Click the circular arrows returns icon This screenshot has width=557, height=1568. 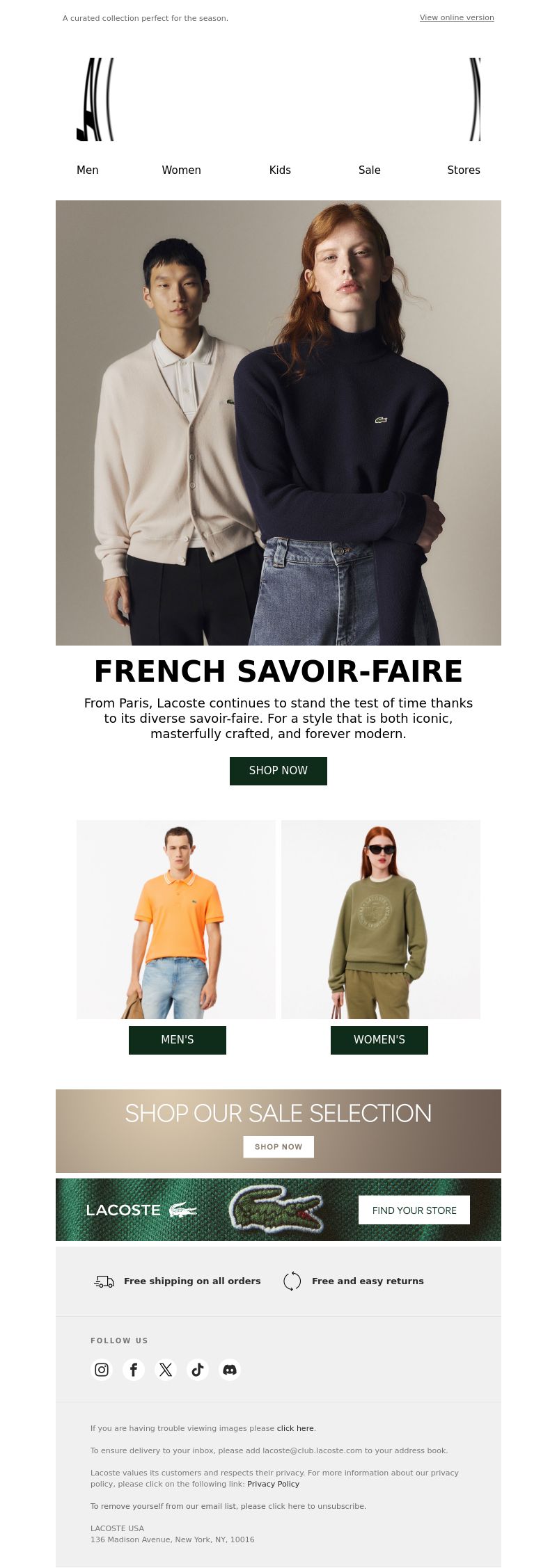pyautogui.click(x=292, y=1281)
